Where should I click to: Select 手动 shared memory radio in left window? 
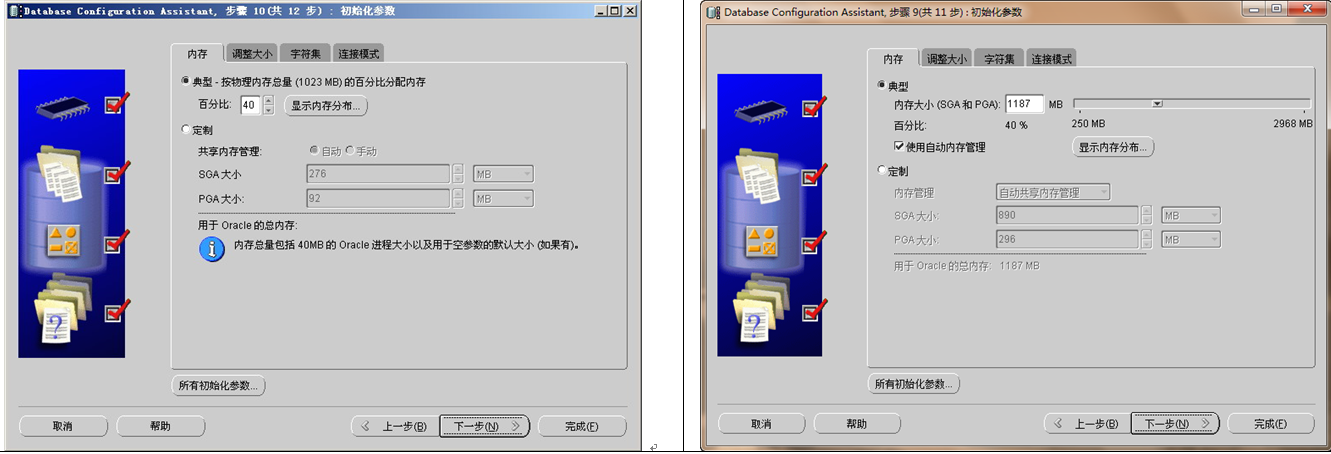point(349,151)
